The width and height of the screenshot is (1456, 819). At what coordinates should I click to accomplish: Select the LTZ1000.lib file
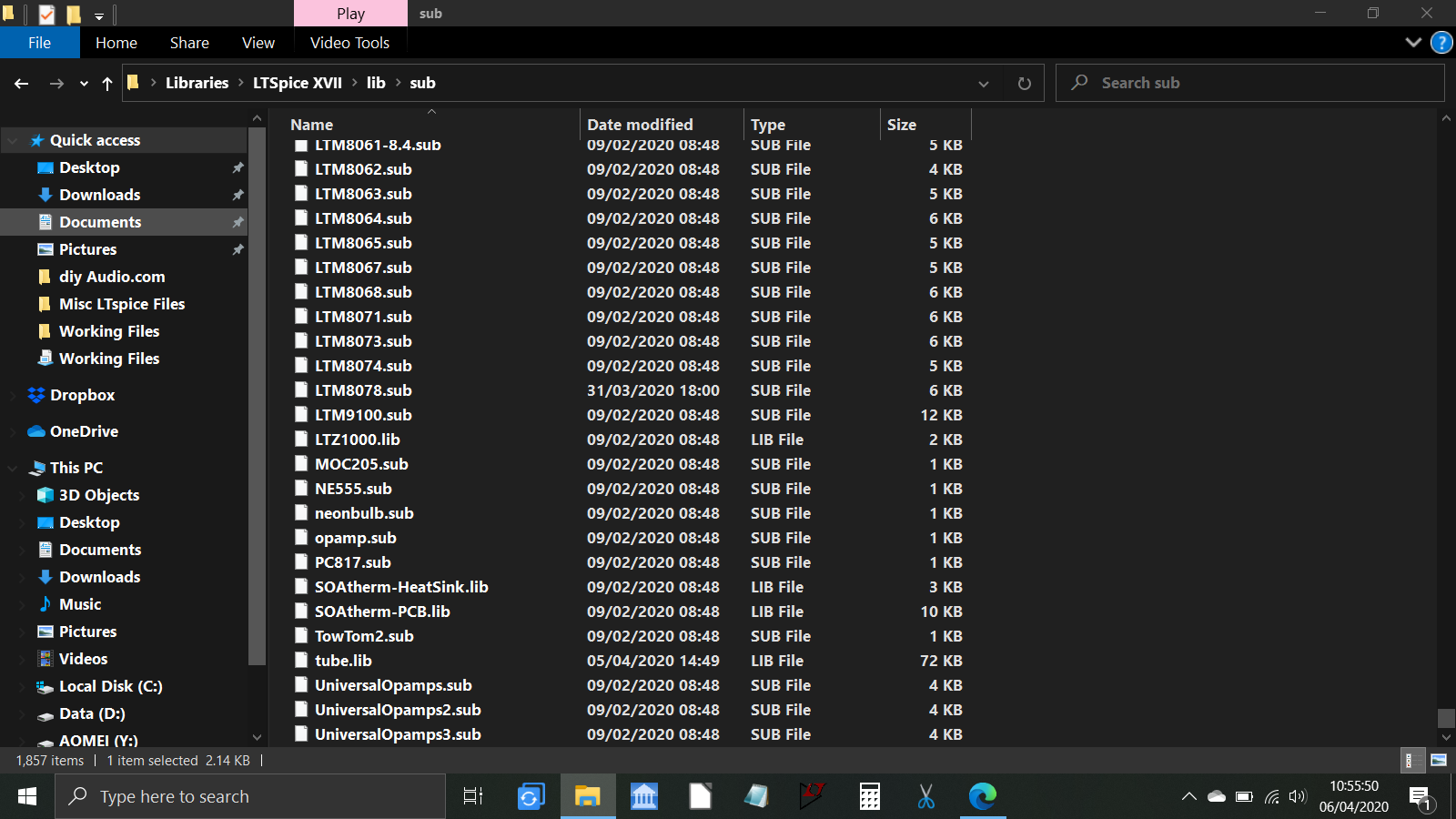click(x=358, y=440)
